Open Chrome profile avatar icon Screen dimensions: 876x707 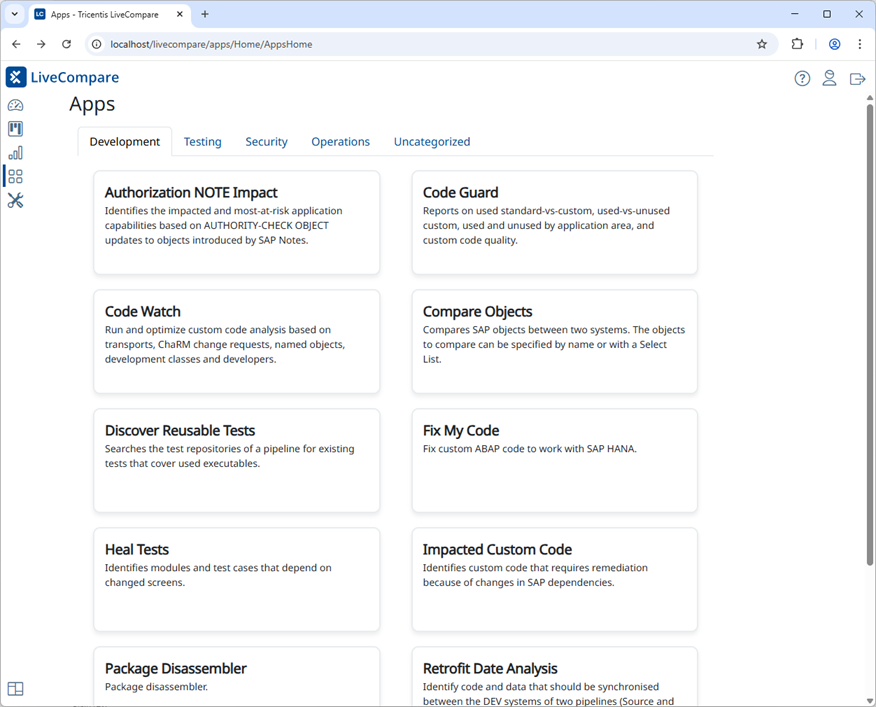click(835, 44)
